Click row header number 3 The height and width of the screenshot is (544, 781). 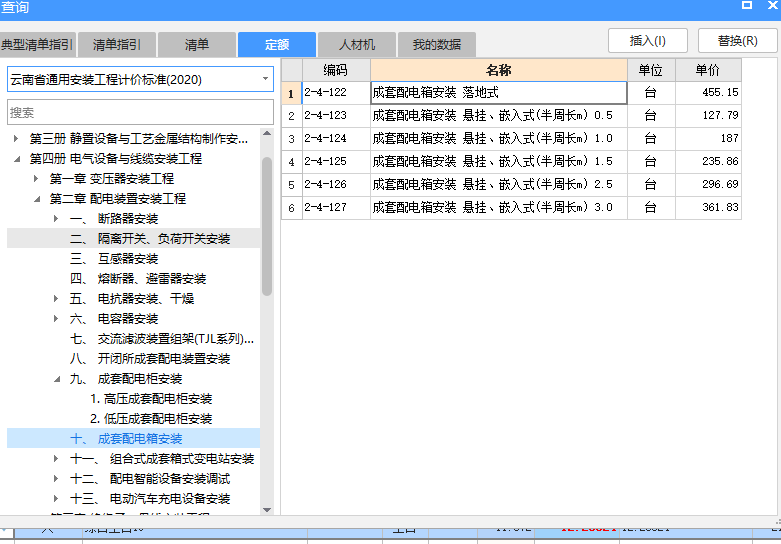click(x=292, y=138)
